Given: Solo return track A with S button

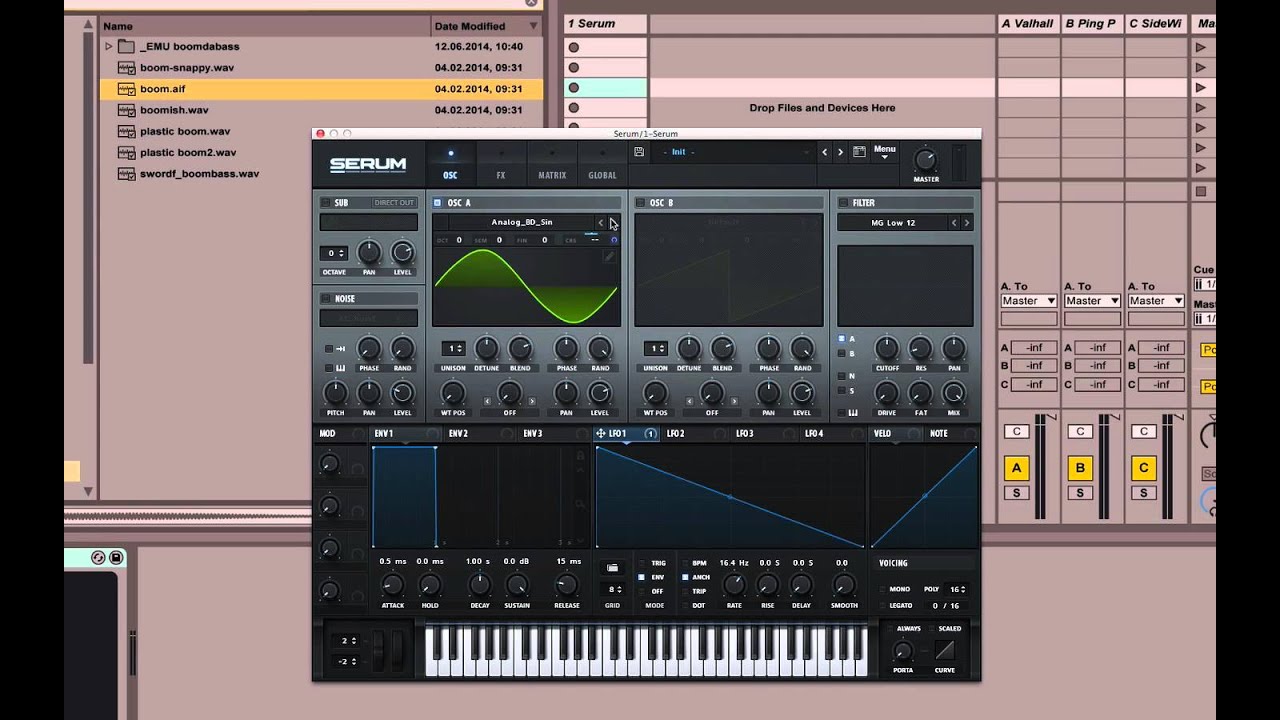Looking at the screenshot, I should 1017,493.
